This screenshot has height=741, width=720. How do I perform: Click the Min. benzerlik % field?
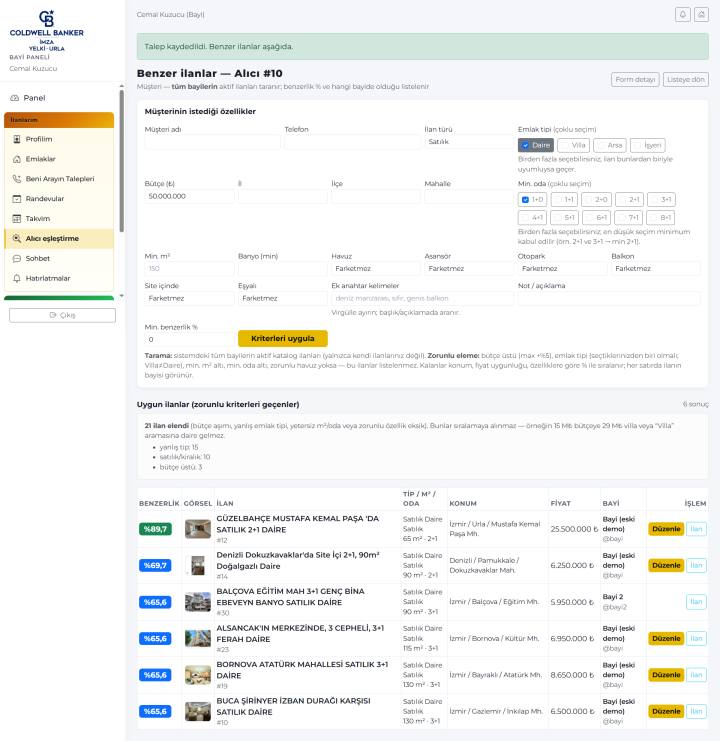[x=189, y=339]
